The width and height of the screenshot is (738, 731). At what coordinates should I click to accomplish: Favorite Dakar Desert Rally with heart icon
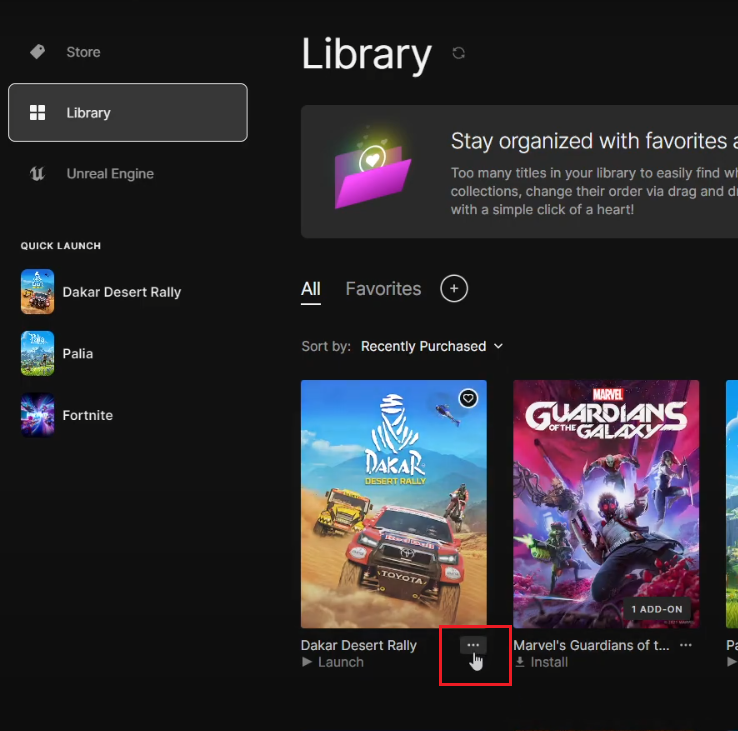(x=468, y=399)
